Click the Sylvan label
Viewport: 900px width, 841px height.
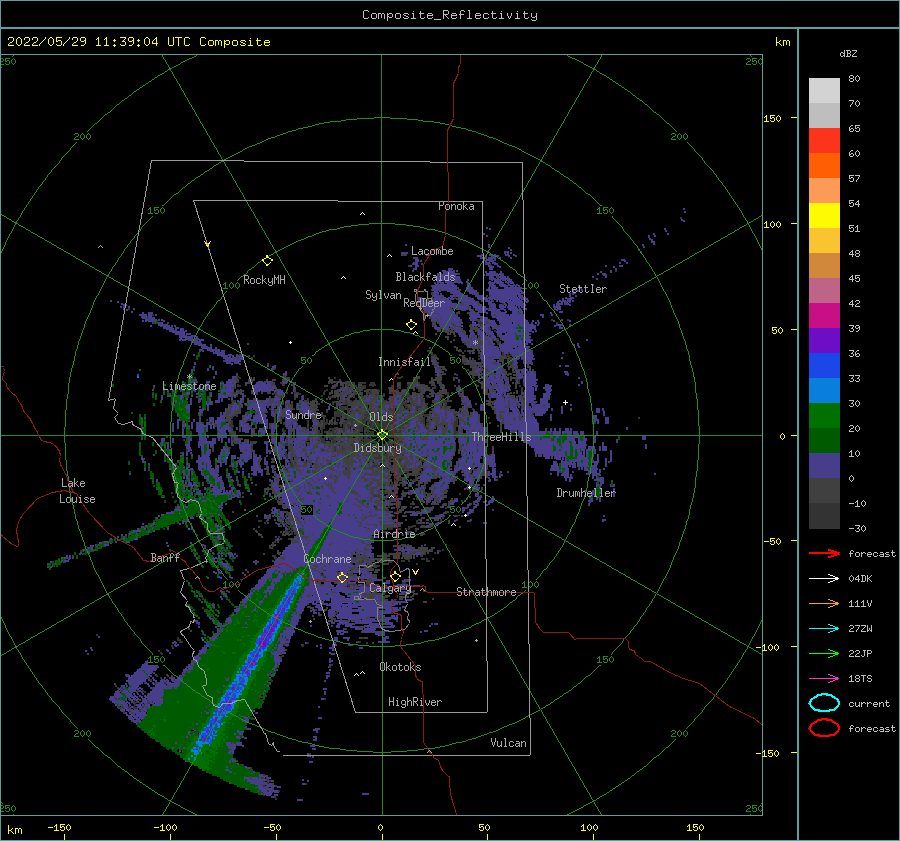[383, 295]
